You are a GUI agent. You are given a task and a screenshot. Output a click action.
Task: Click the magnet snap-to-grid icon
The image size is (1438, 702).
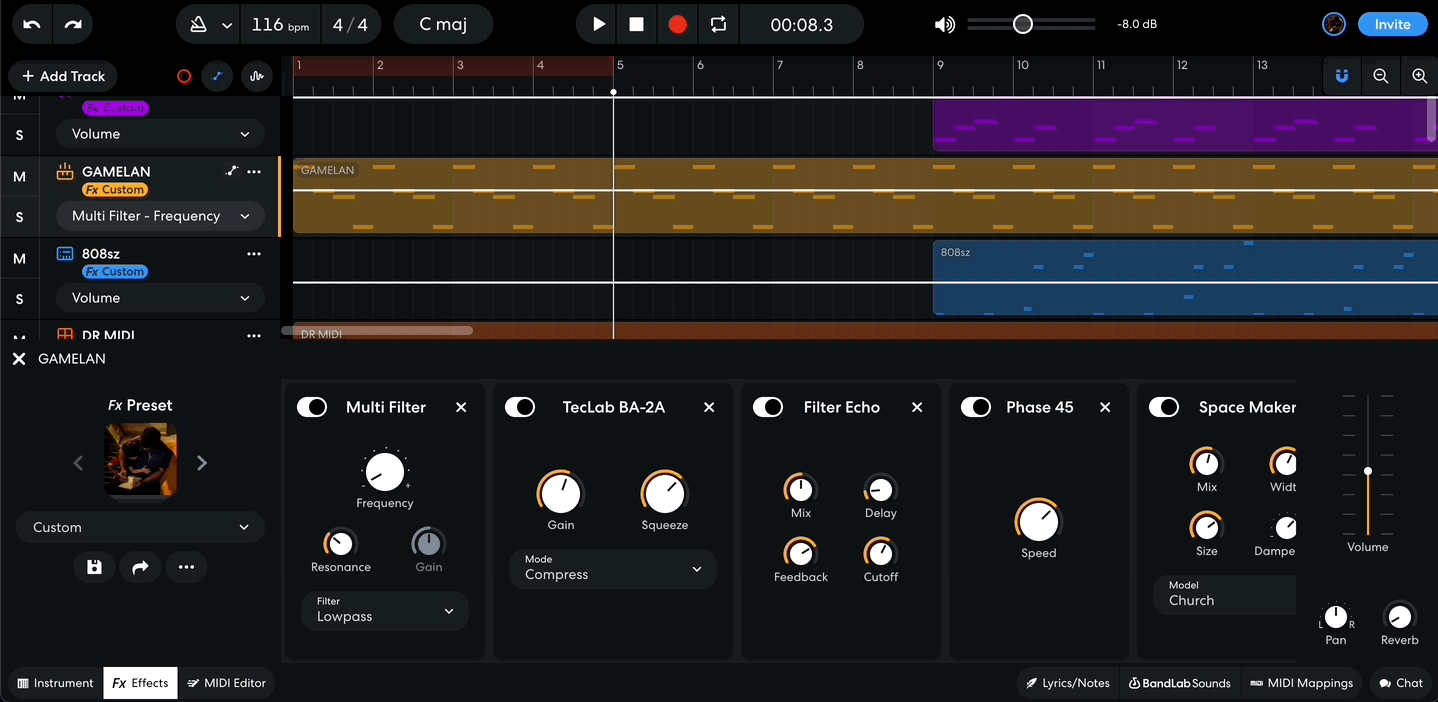point(1341,75)
